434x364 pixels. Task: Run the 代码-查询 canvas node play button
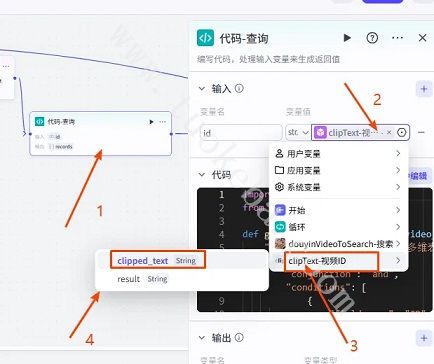[x=151, y=122]
